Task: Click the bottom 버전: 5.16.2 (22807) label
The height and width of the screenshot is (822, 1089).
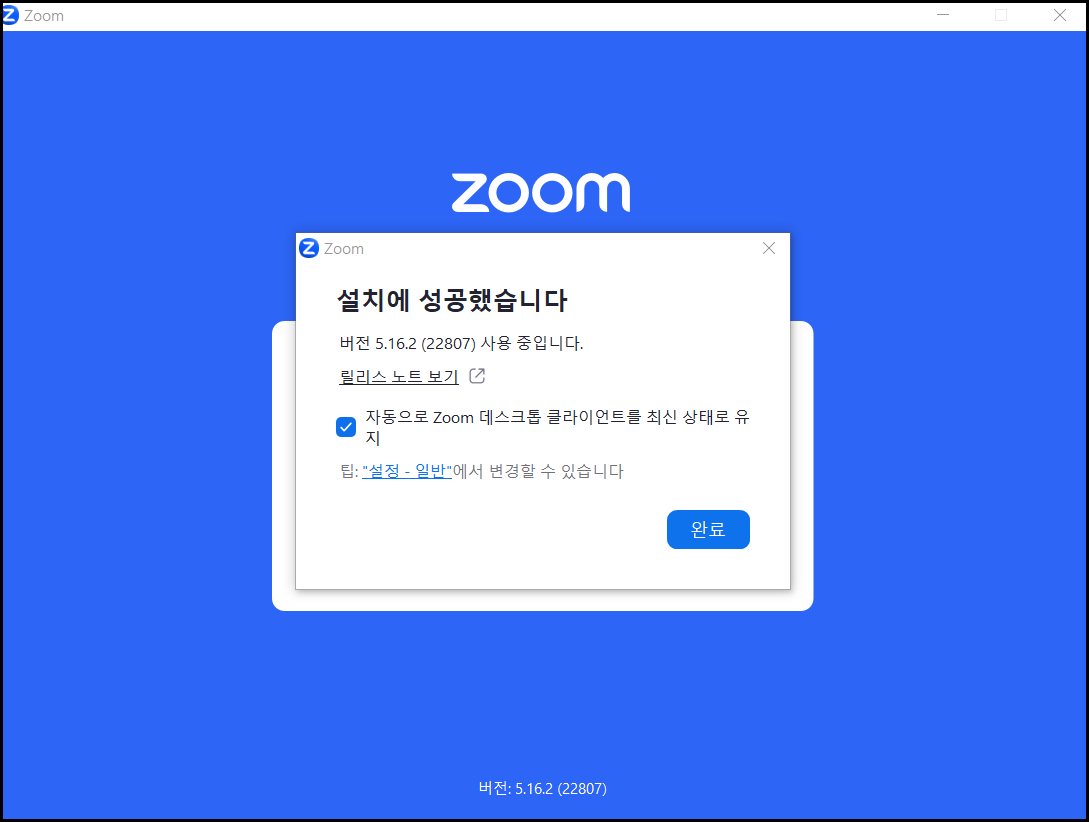Action: pos(542,788)
